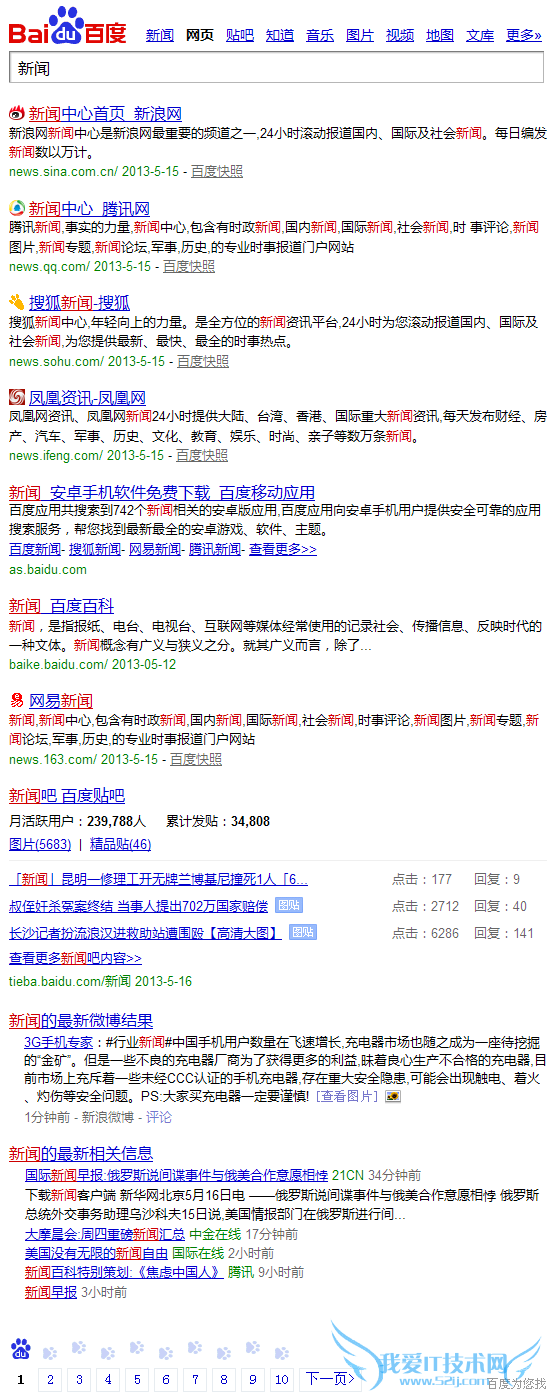This screenshot has height=1396, width=547.
Task: Open 百度快照 for news.ifeng.com
Action: pyautogui.click(x=202, y=455)
